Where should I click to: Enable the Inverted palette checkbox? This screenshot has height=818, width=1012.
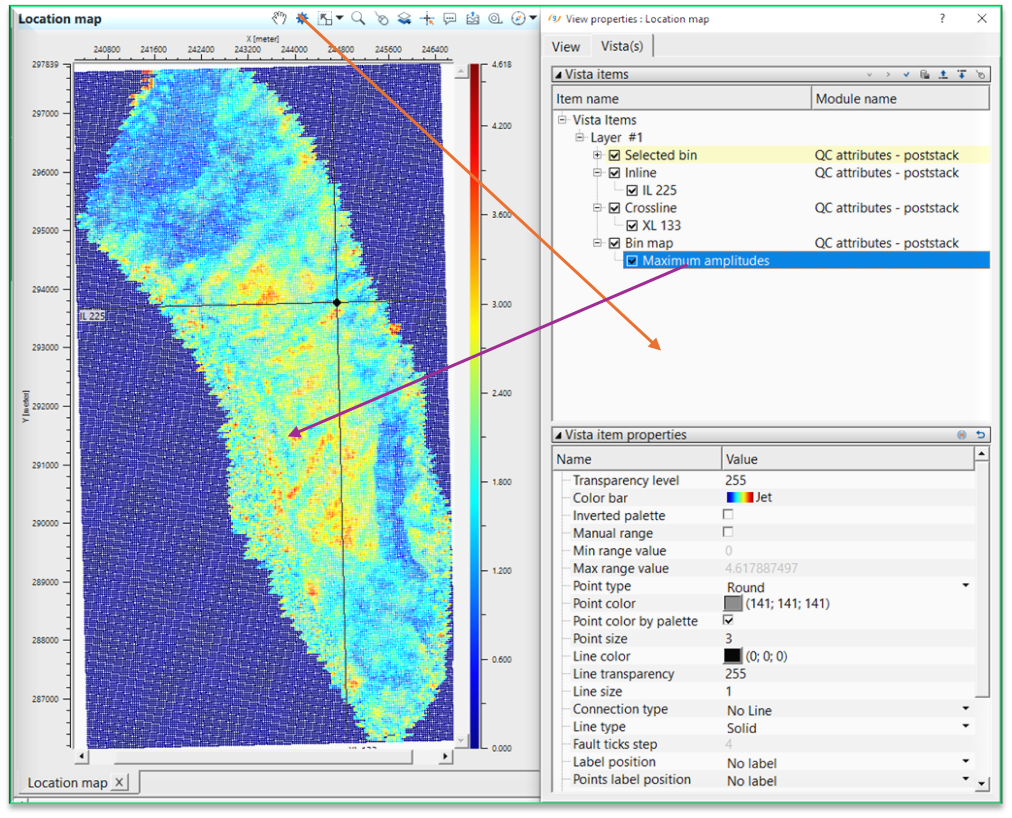pyautogui.click(x=728, y=515)
